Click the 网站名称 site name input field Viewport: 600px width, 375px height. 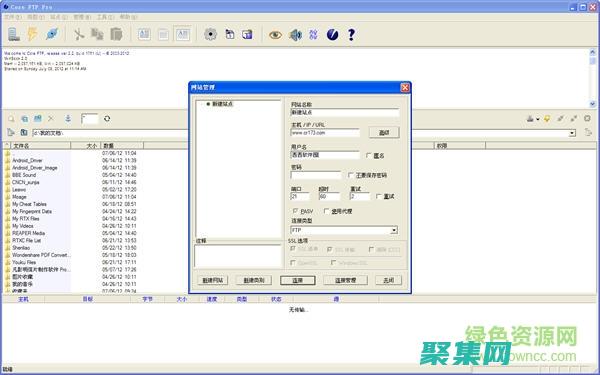coord(345,112)
